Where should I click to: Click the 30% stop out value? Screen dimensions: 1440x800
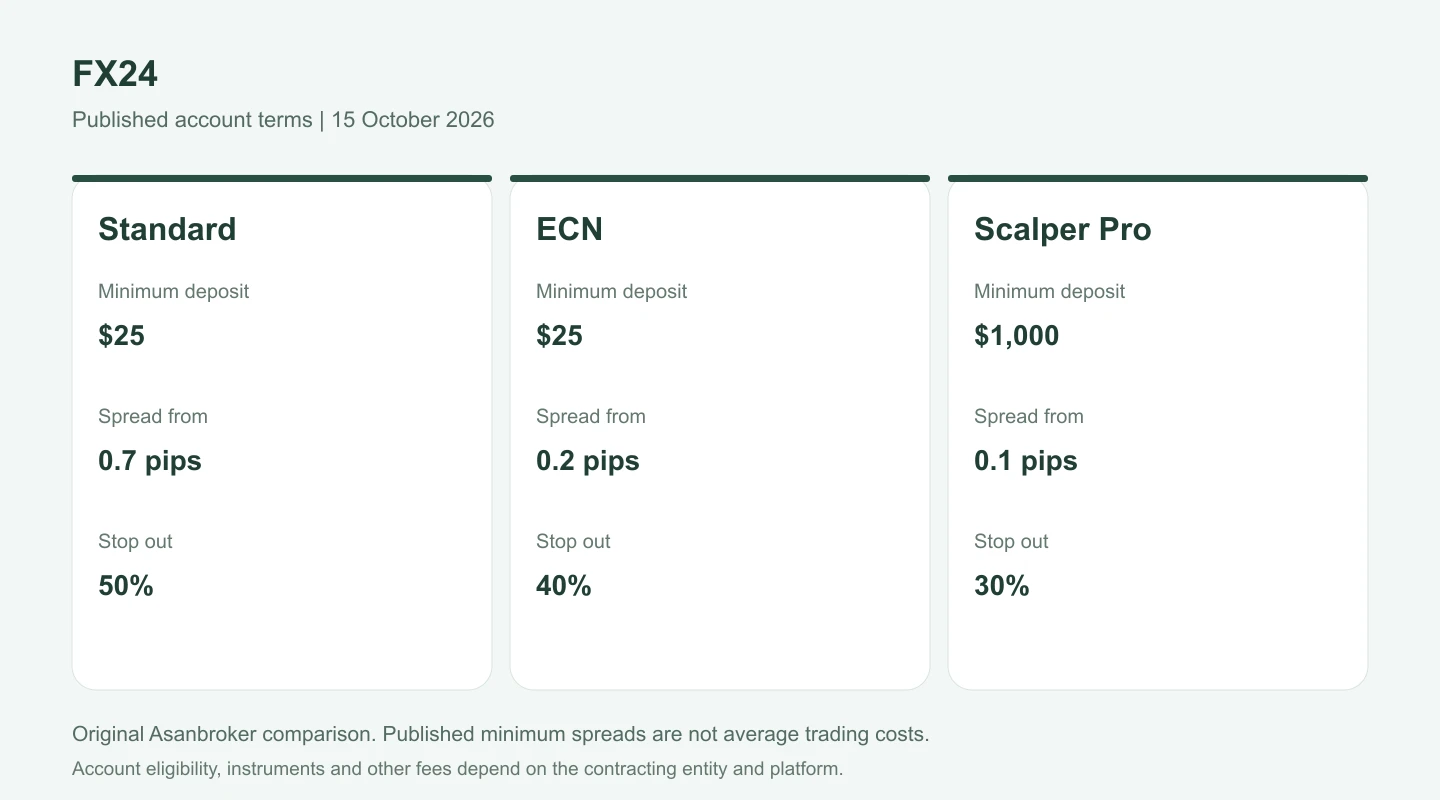tap(1002, 586)
